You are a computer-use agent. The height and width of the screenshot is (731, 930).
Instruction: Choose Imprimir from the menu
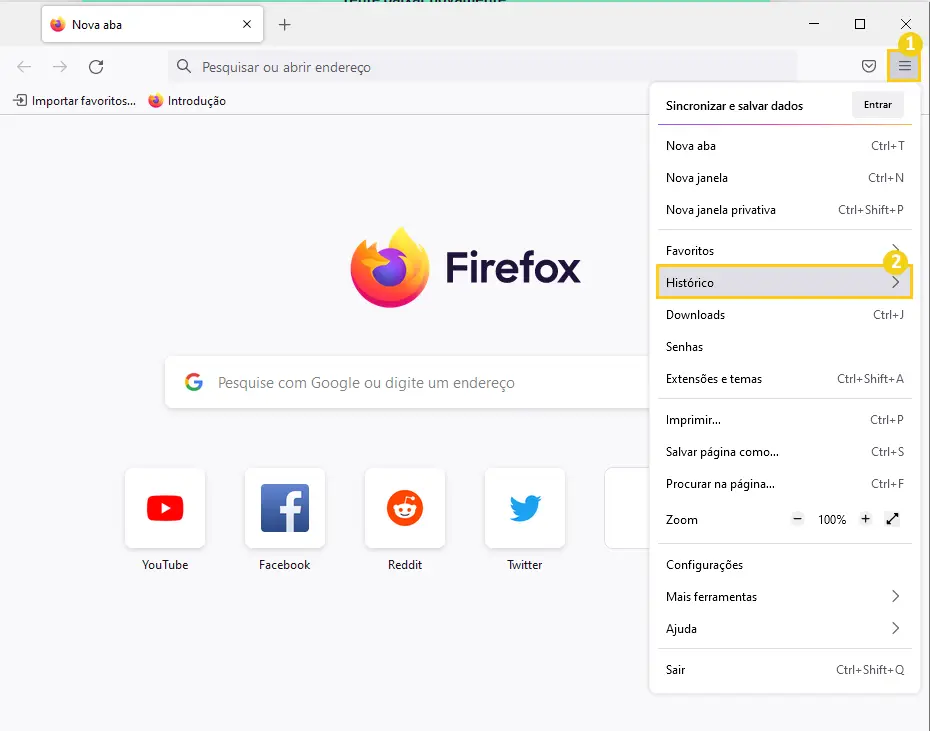785,420
